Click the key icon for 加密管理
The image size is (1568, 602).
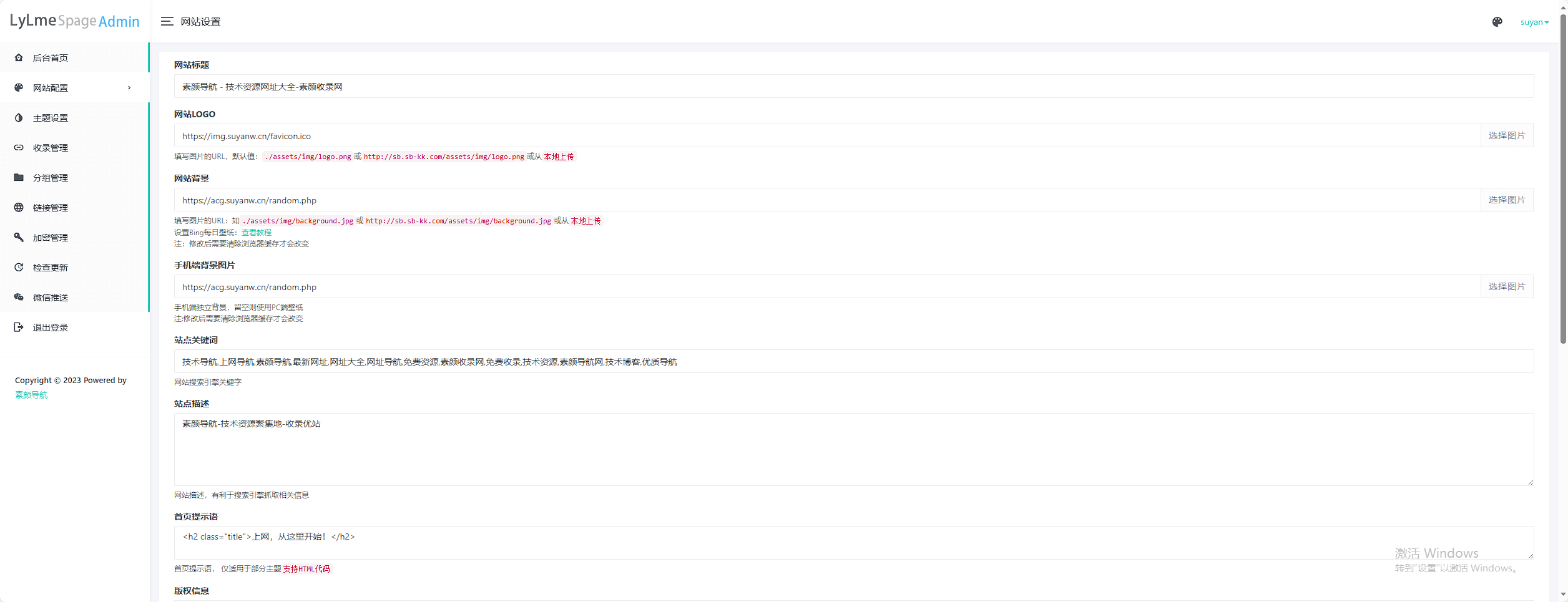point(19,237)
